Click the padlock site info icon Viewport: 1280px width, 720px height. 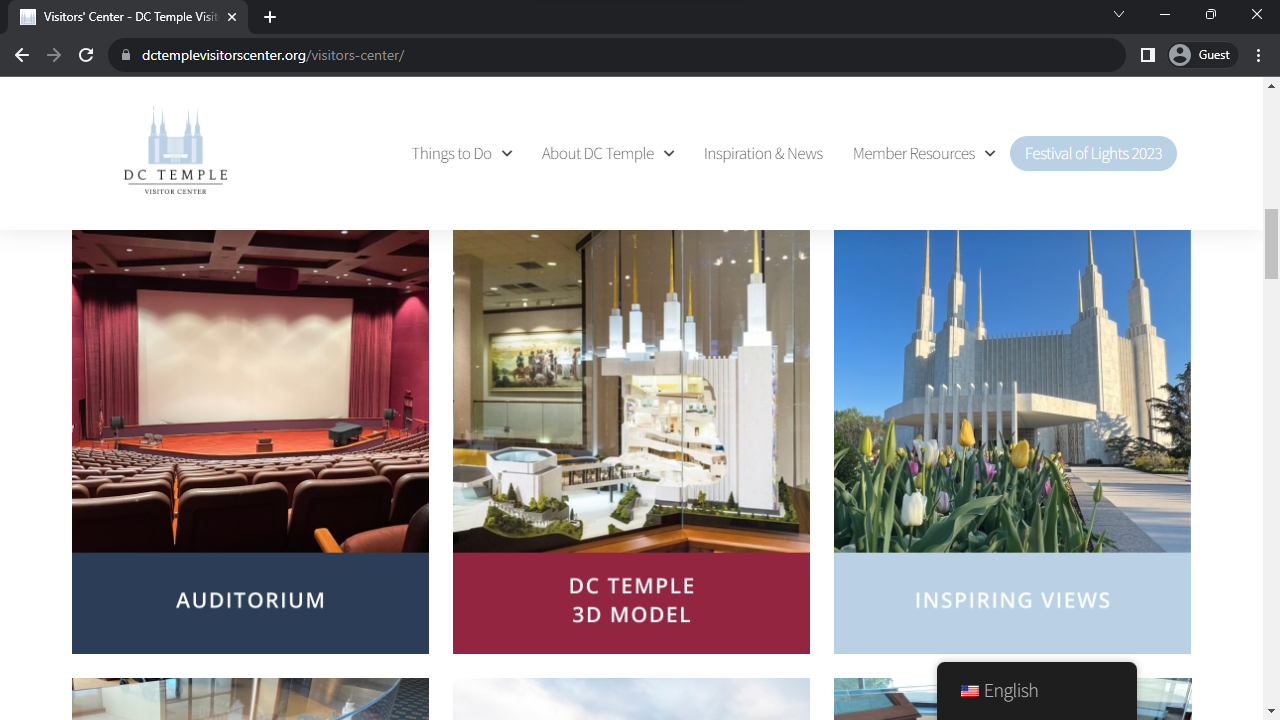(x=126, y=55)
